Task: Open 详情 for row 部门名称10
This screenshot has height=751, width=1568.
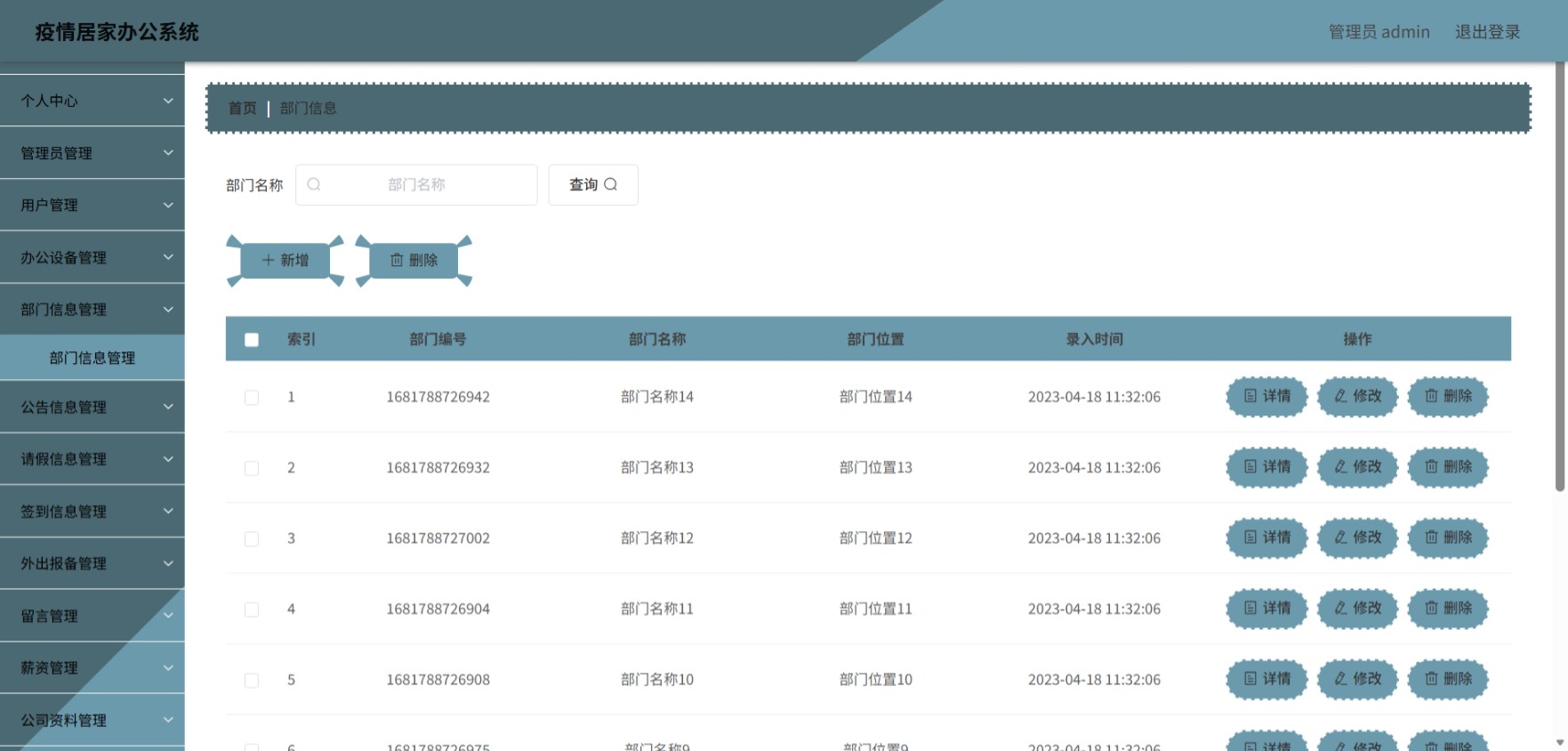Action: coord(1267,679)
